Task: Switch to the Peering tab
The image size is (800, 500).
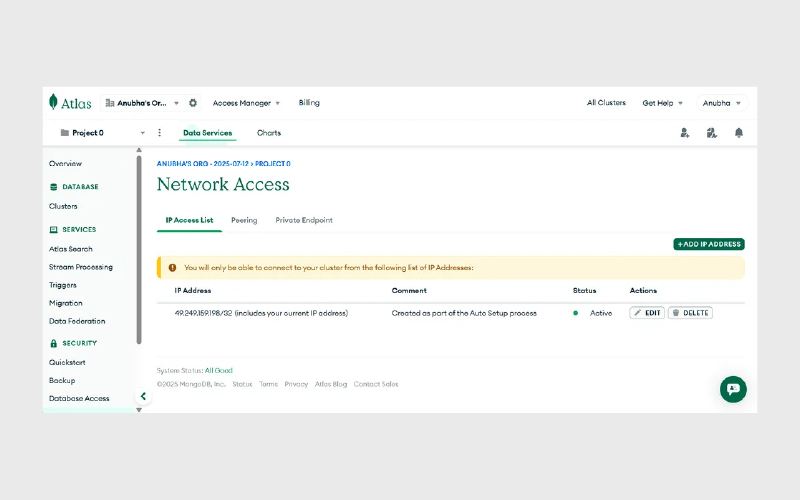Action: pos(244,220)
